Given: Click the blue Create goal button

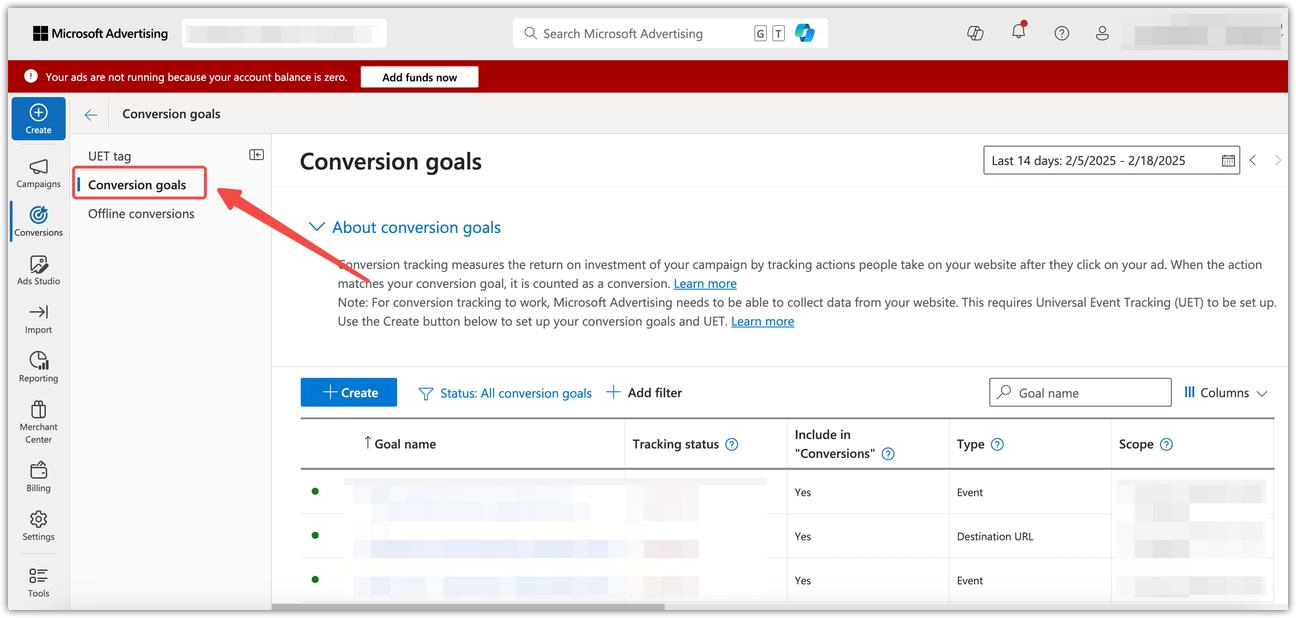Looking at the screenshot, I should 349,393.
